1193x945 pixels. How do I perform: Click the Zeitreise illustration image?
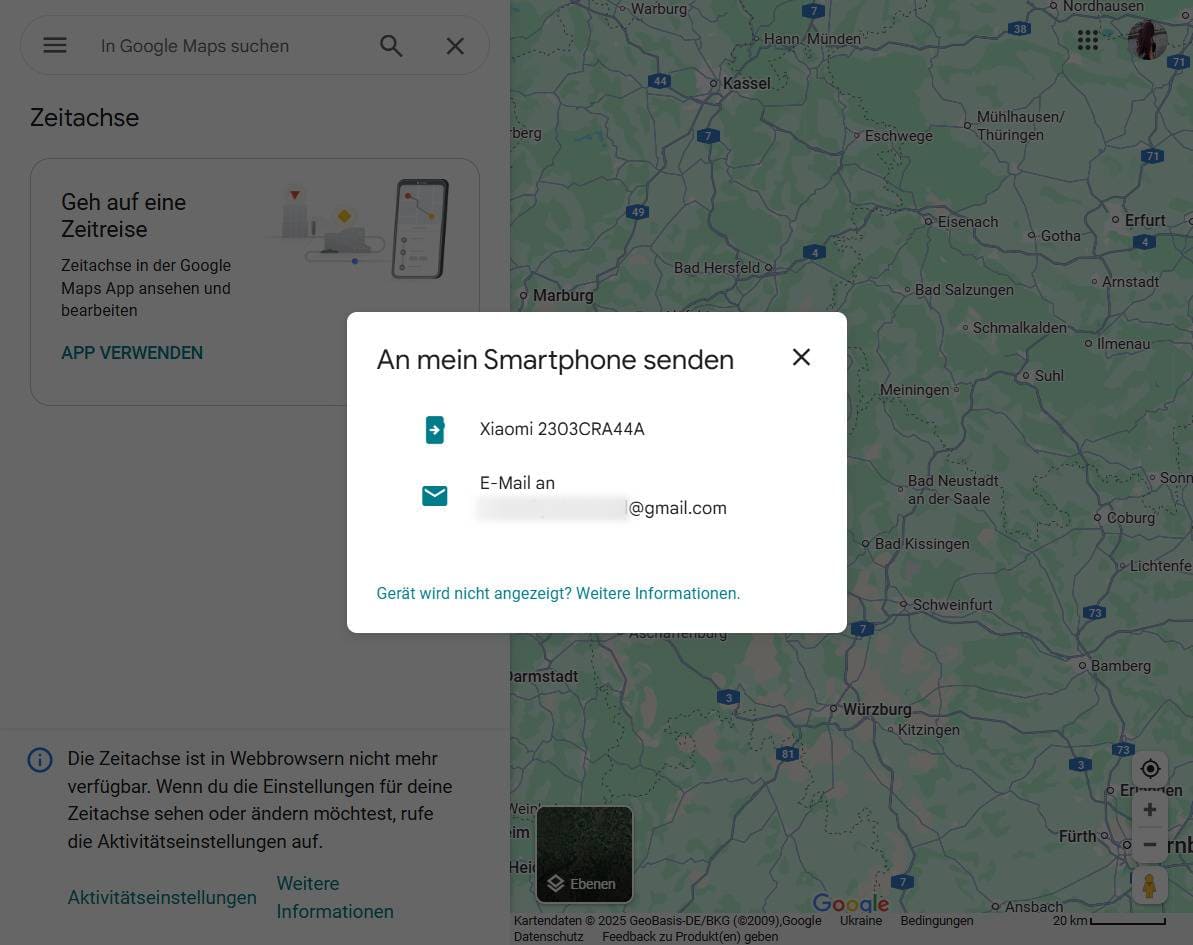(360, 228)
